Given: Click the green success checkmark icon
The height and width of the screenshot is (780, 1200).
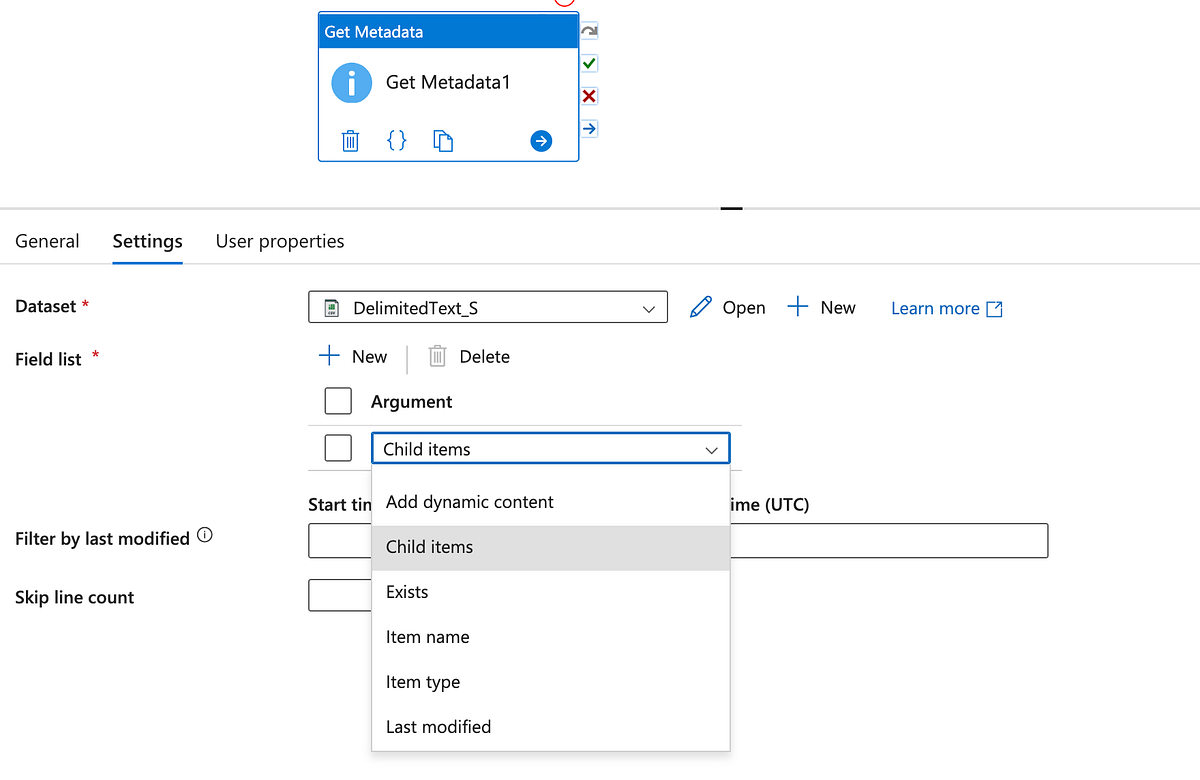Looking at the screenshot, I should 589,62.
